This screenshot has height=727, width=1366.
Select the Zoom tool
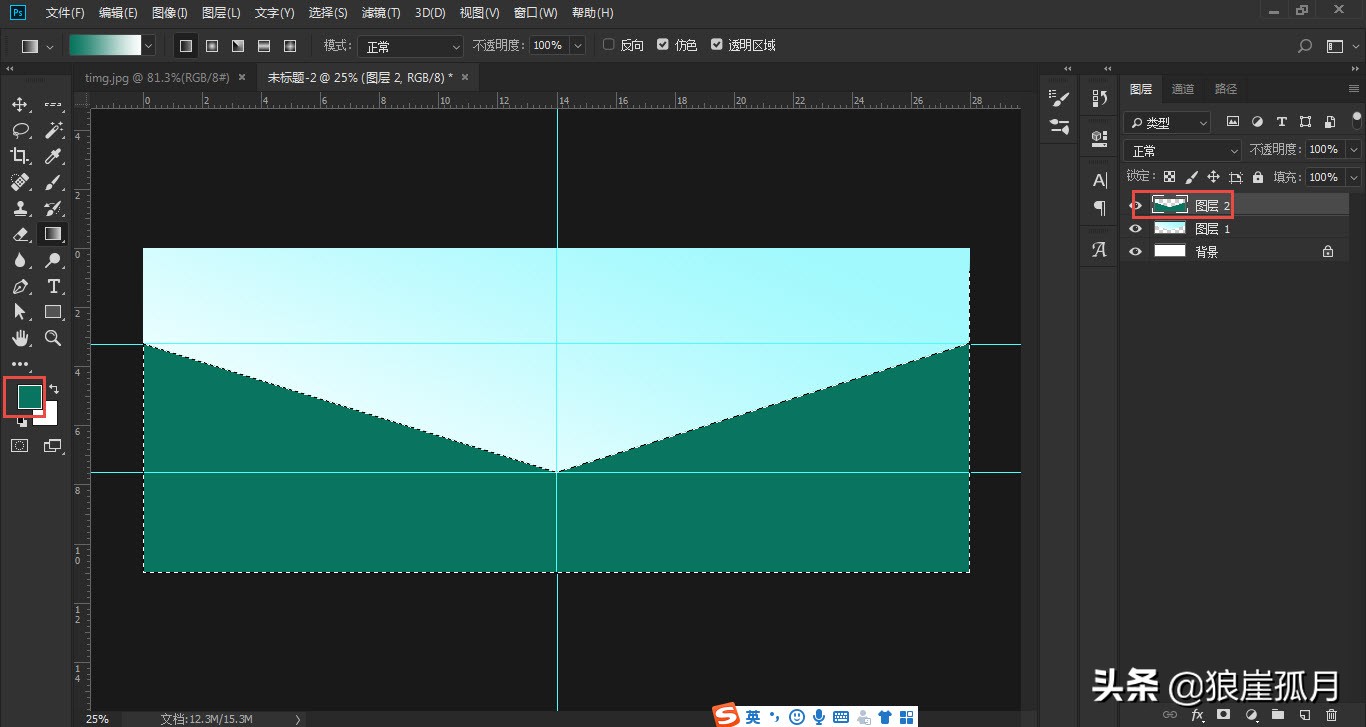point(54,338)
